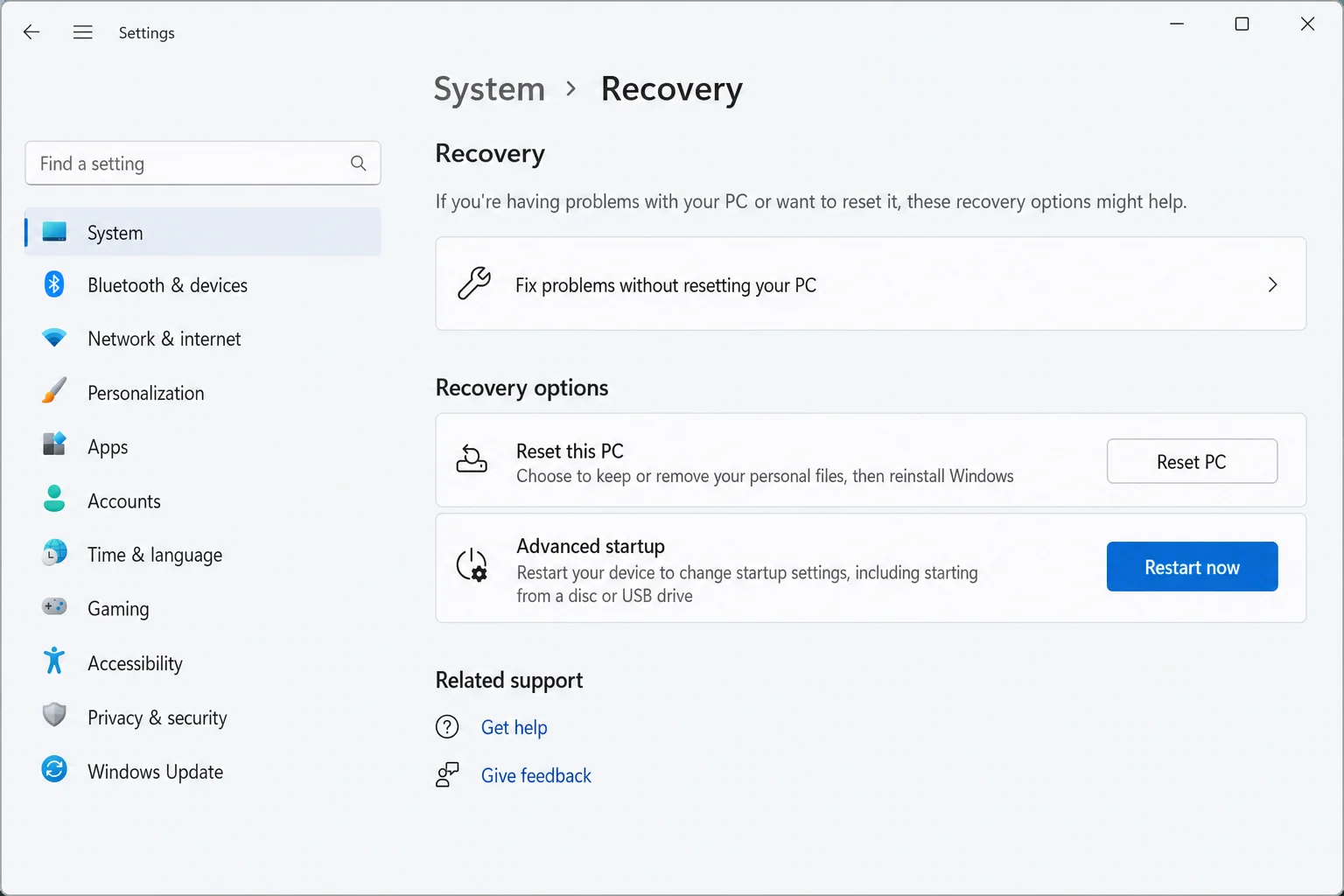Click the Related support heading
Image resolution: width=1344 pixels, height=896 pixels.
(509, 680)
